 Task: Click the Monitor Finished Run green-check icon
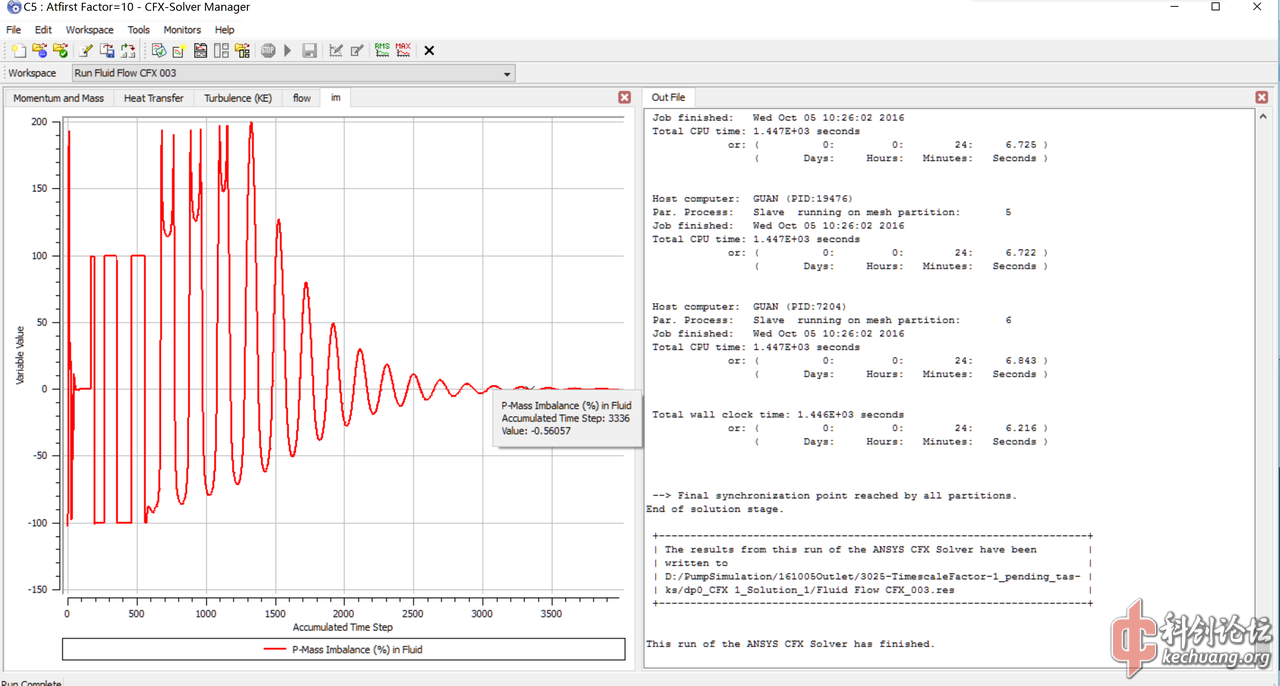click(x=60, y=50)
